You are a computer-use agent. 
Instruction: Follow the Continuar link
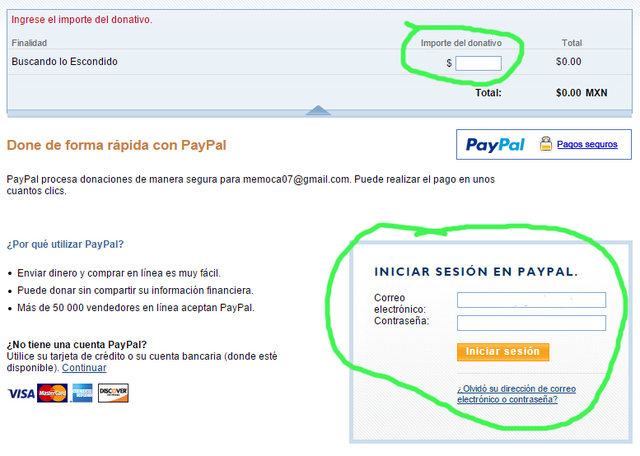[x=84, y=368]
